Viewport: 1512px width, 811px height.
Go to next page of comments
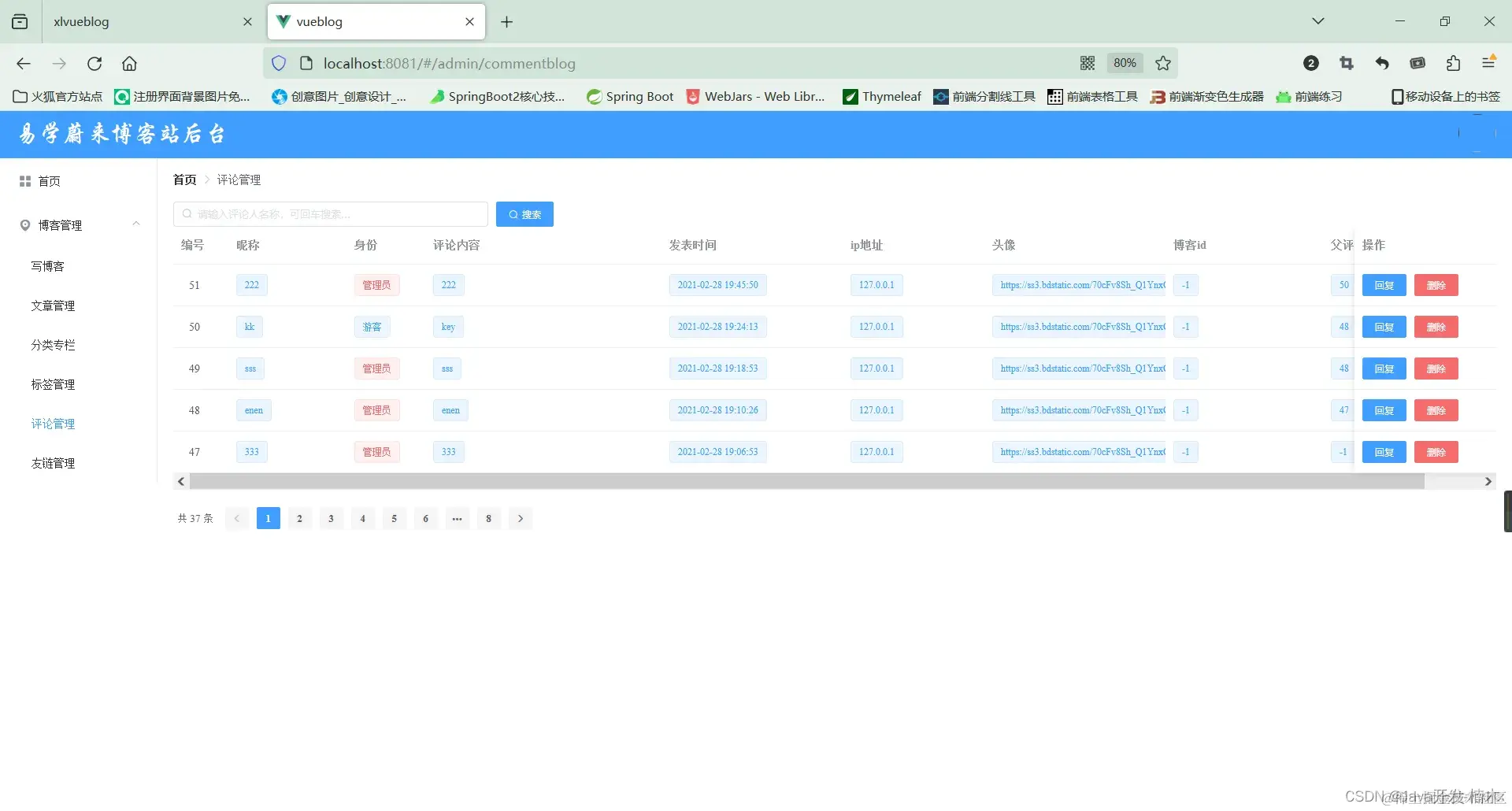pos(521,518)
